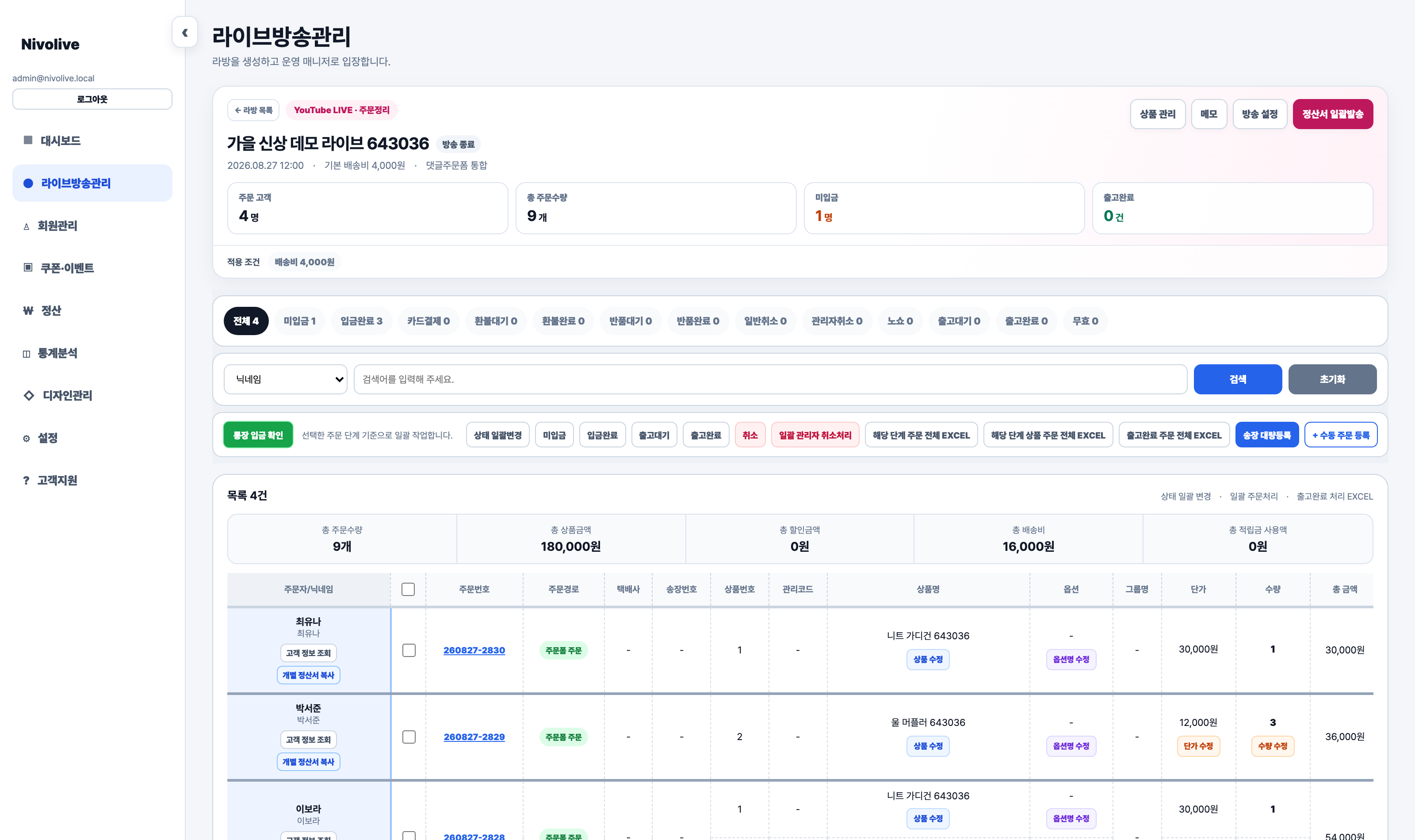Open 방송 설정 button
This screenshot has width=1415, height=840.
point(1259,114)
